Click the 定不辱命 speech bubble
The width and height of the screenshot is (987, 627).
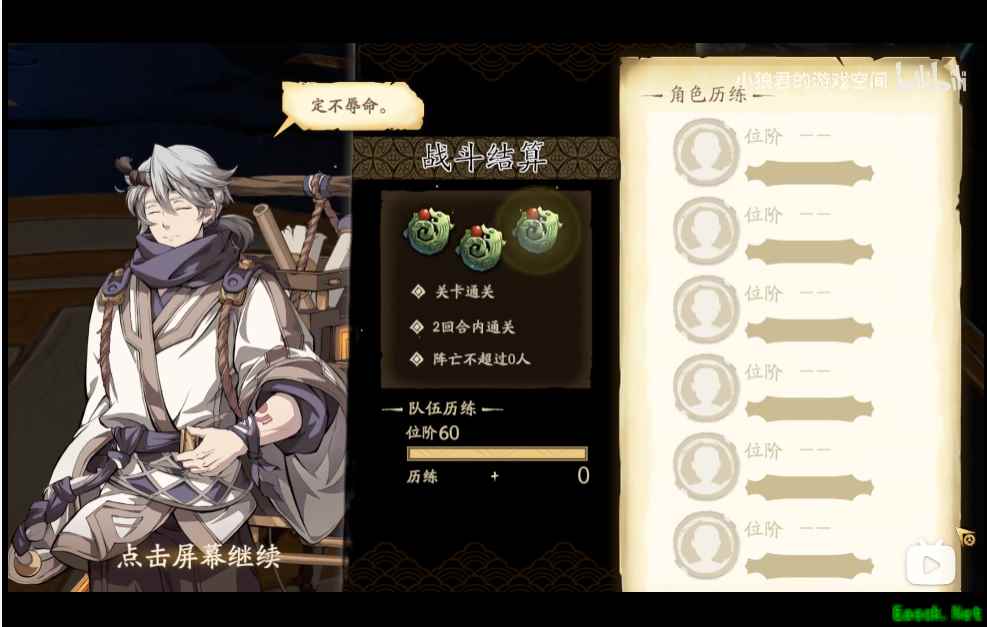point(351,106)
